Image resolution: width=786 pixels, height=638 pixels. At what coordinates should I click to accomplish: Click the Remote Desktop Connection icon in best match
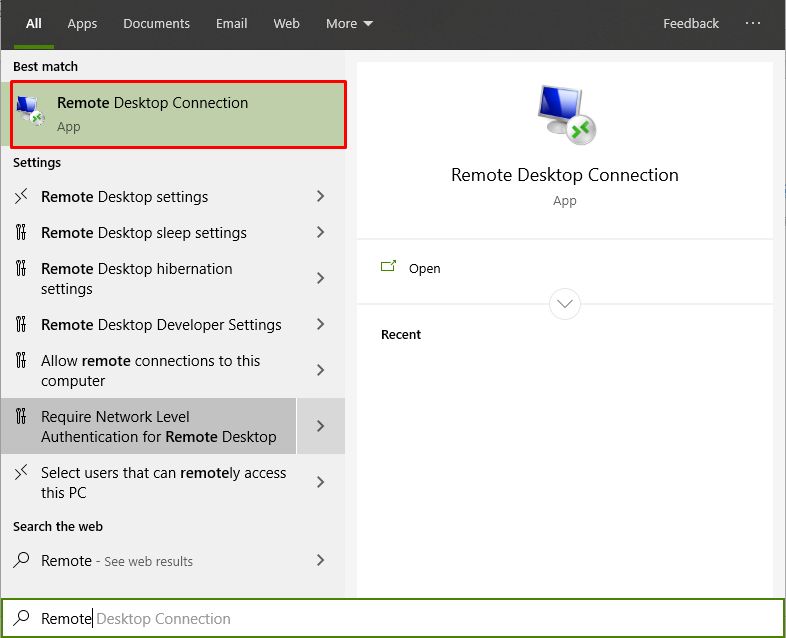pos(31,111)
